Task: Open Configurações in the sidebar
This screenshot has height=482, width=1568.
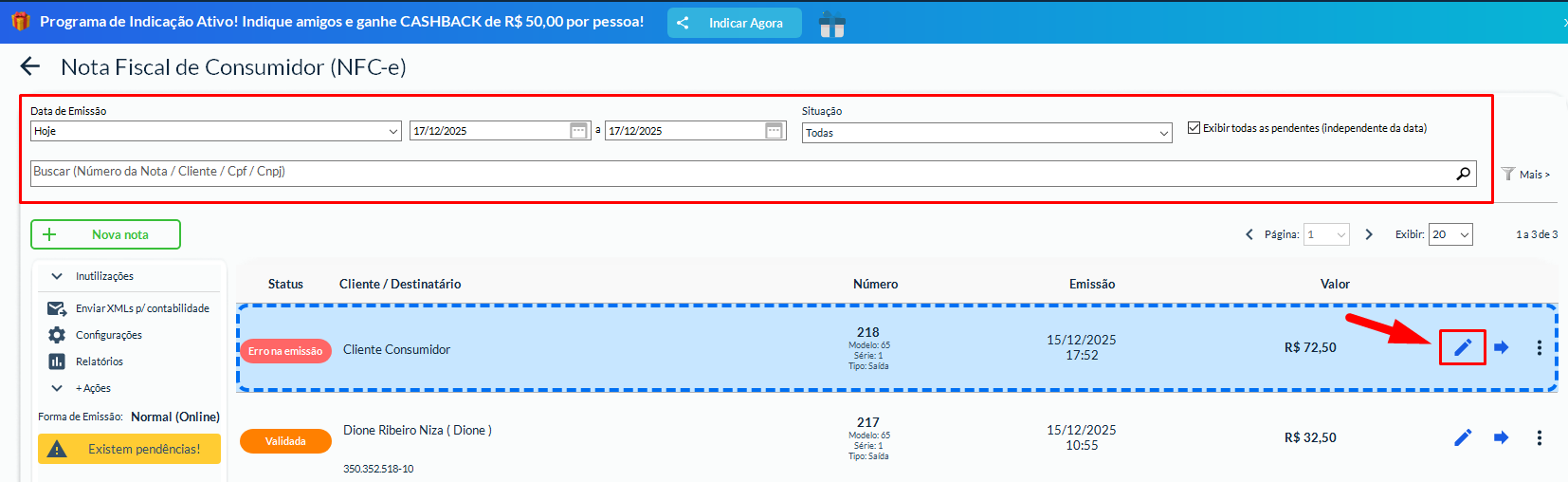Action: click(108, 335)
